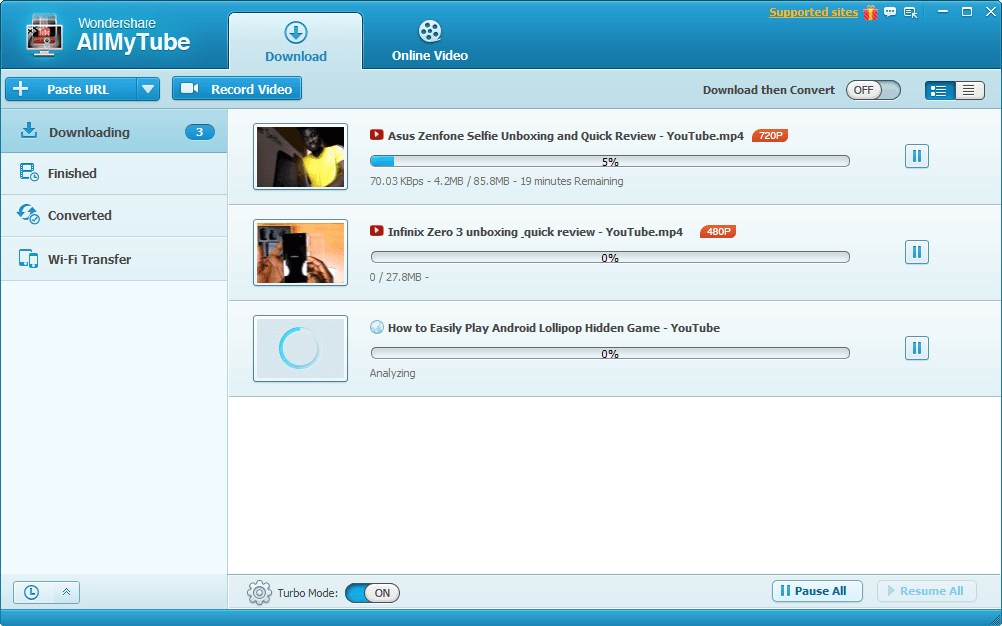The image size is (1002, 626).
Task: Click the 'Turbo Mode:' label
Action: [x=307, y=593]
